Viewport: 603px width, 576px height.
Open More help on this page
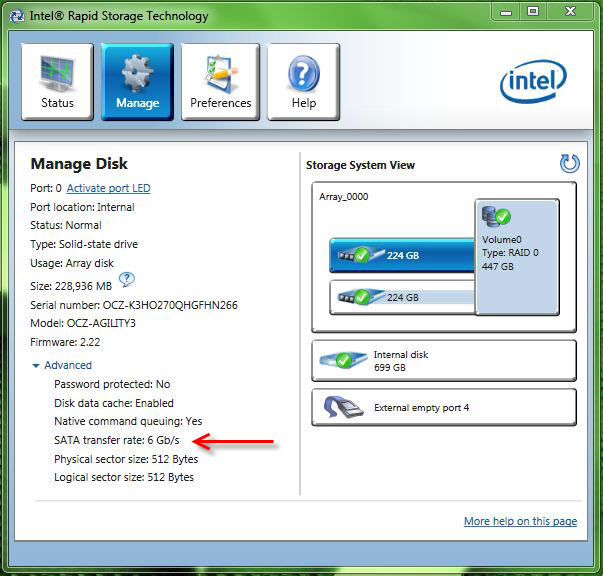tap(520, 521)
